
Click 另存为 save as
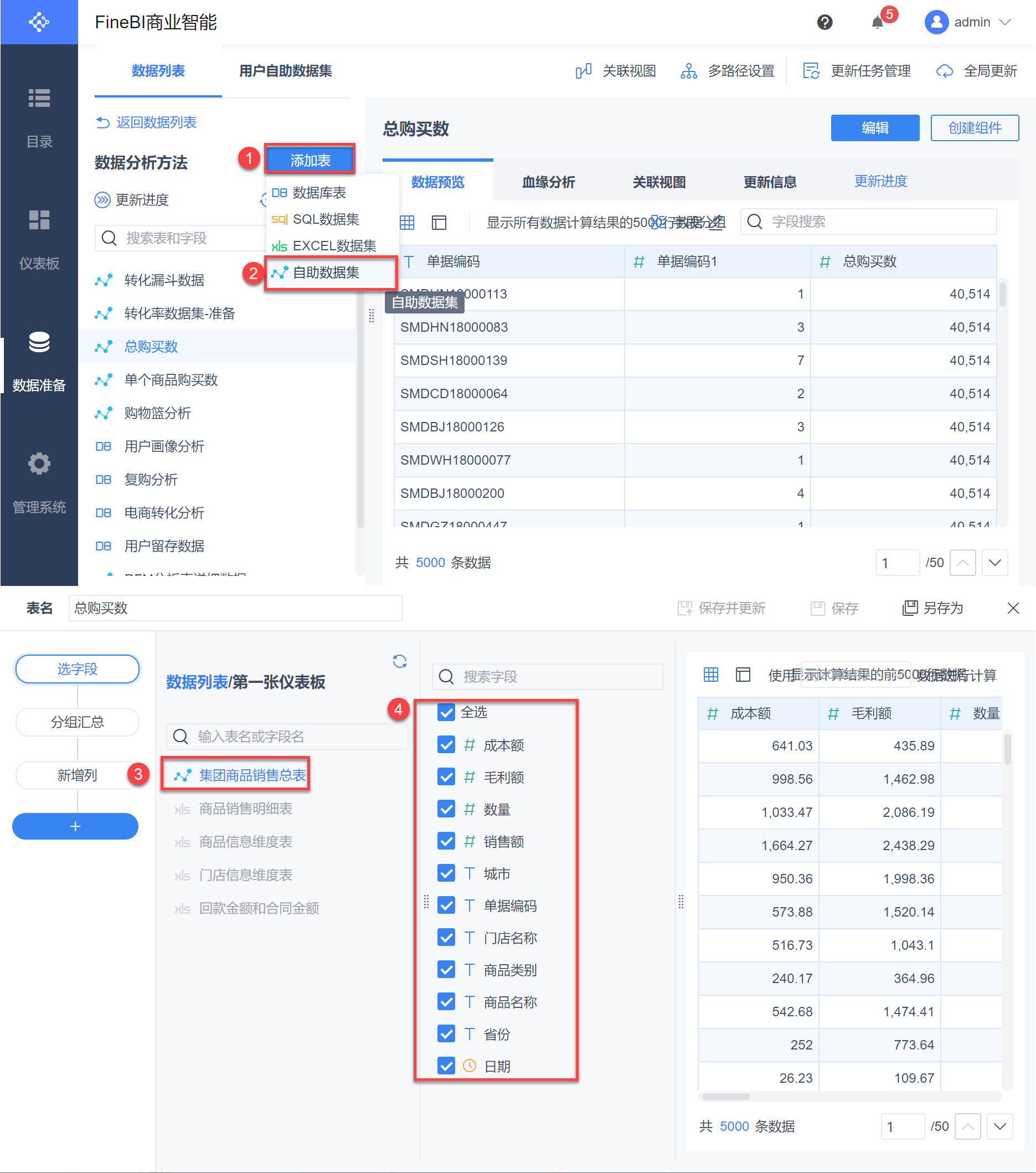(933, 608)
